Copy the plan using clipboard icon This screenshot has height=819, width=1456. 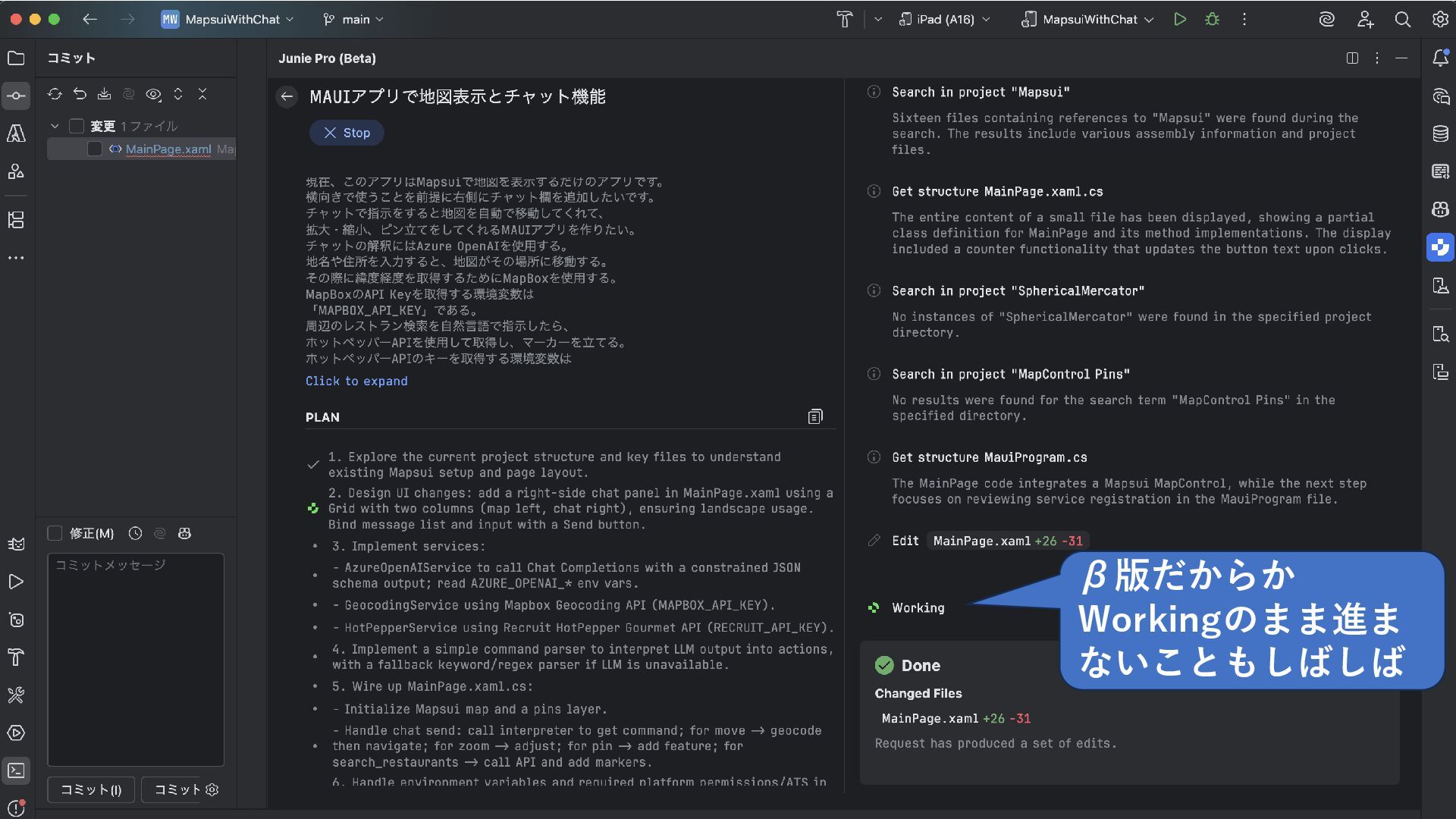pos(815,416)
